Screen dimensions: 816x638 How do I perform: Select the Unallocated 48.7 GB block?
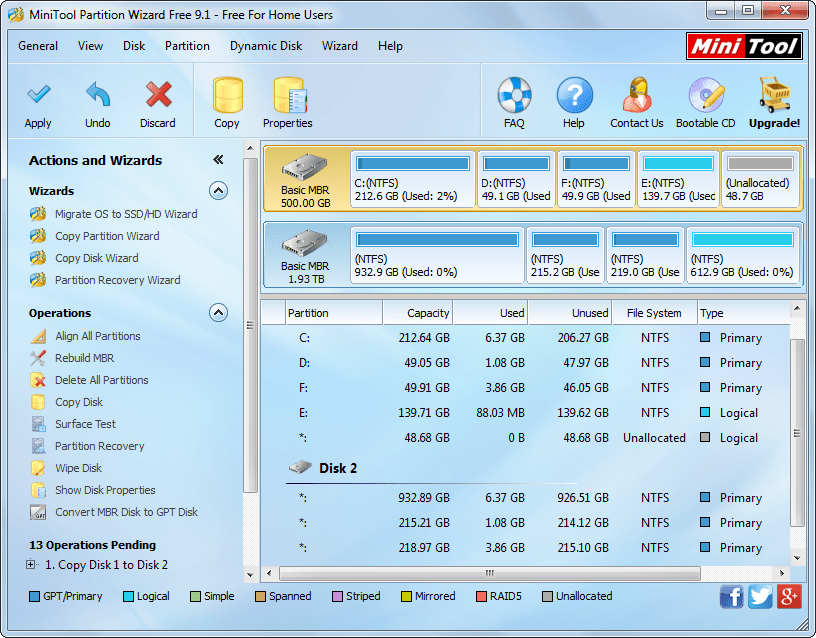760,180
